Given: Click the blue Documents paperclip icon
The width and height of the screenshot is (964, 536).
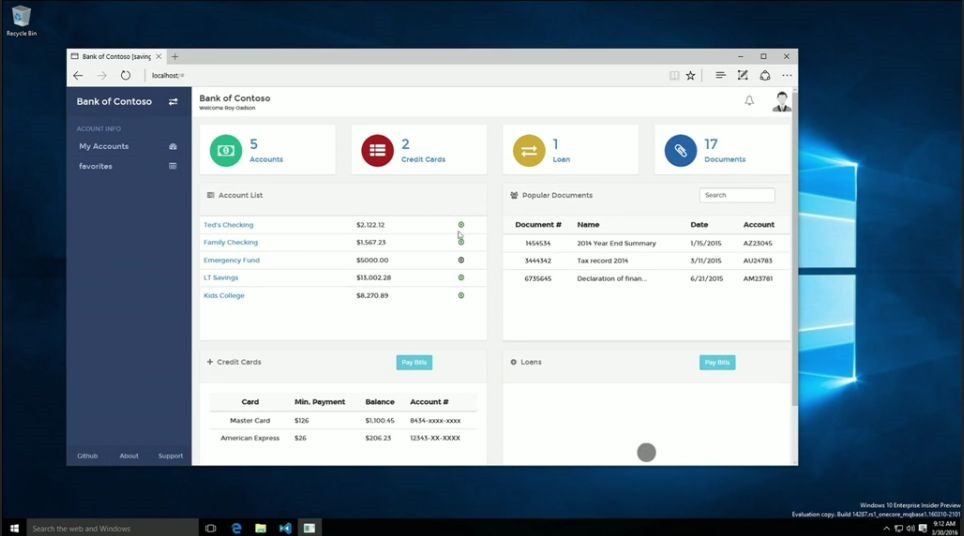Looking at the screenshot, I should pos(681,151).
